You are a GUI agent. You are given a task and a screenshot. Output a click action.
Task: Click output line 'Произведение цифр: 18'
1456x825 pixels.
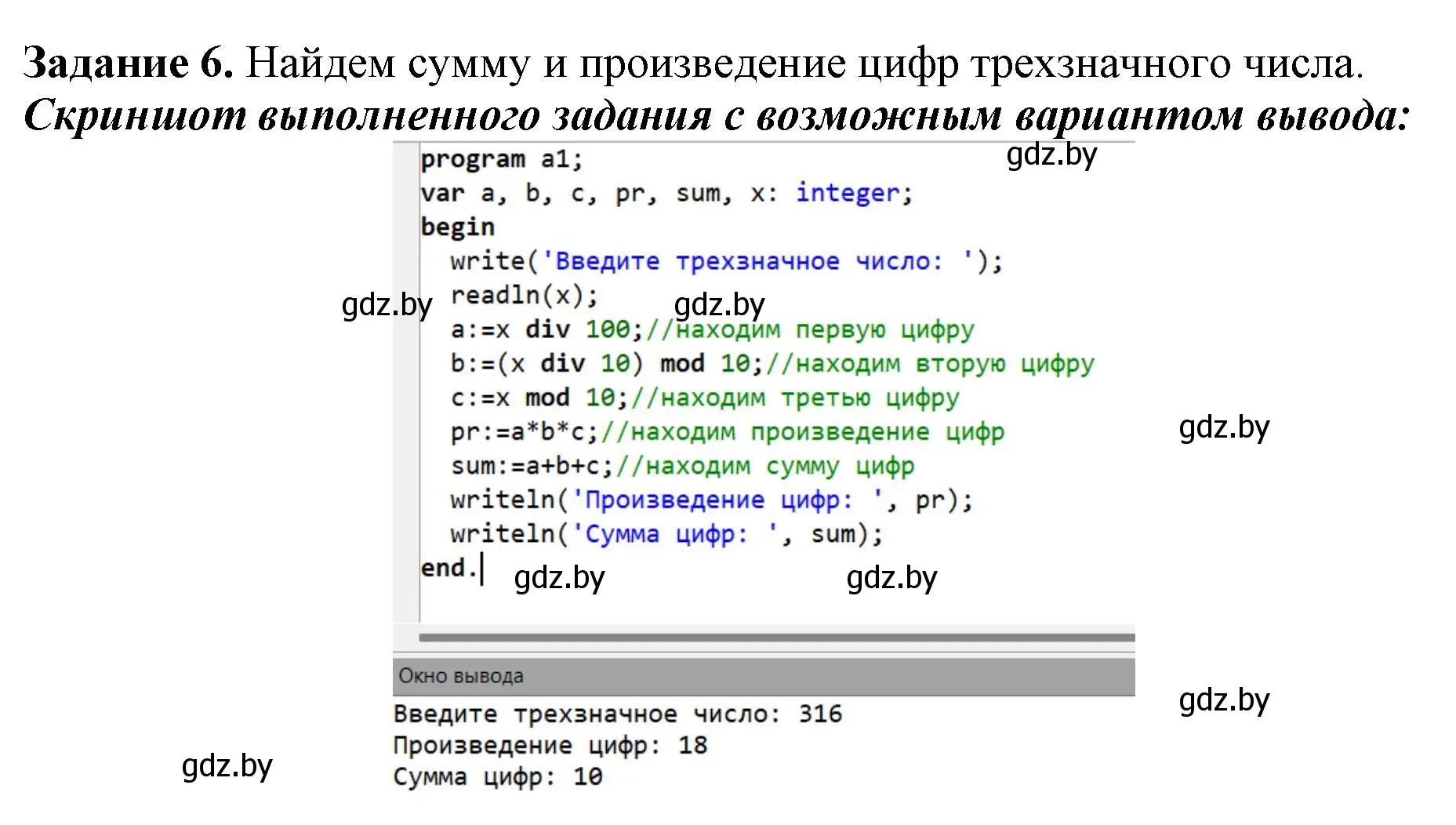point(550,746)
